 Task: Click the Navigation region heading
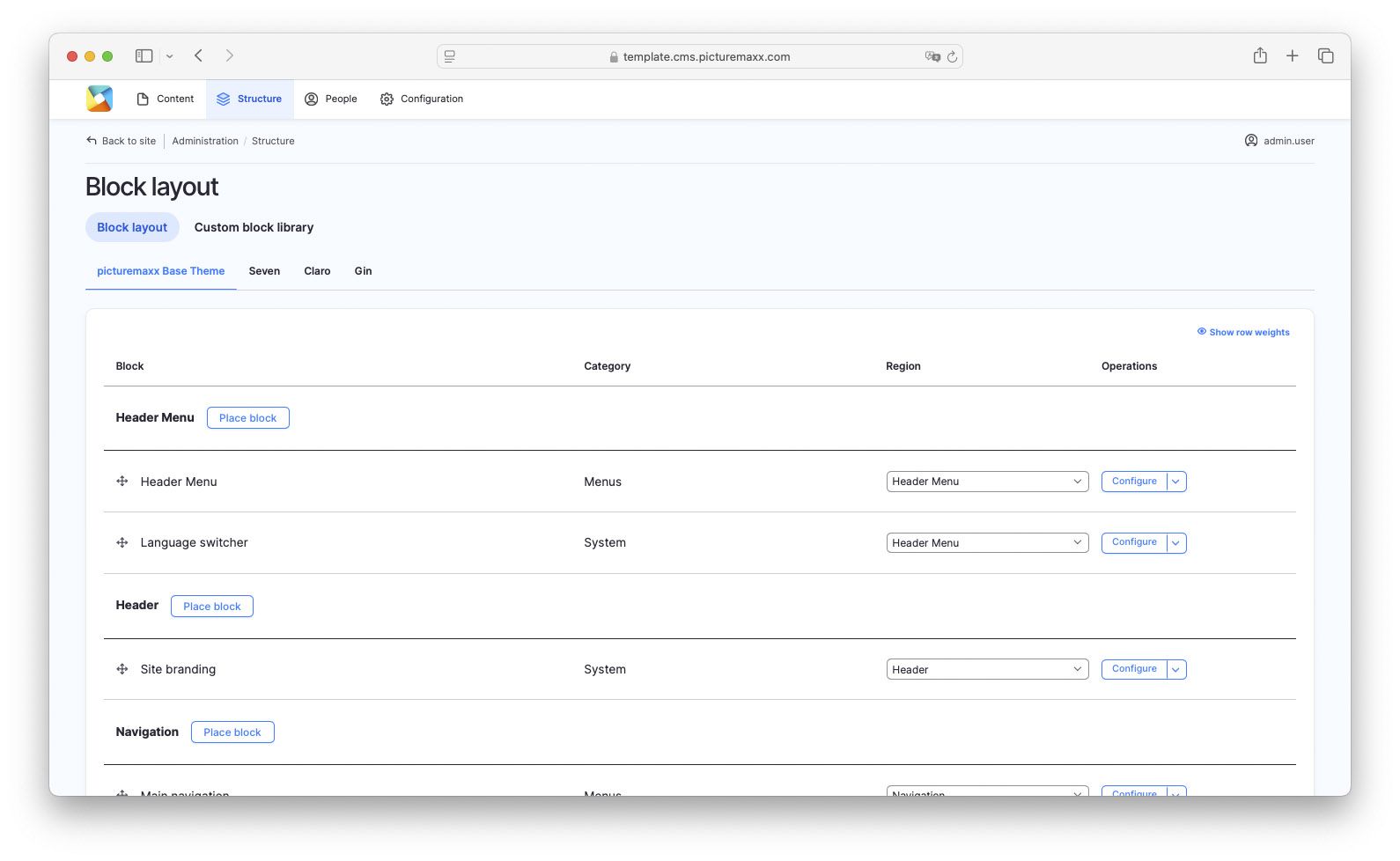[147, 732]
